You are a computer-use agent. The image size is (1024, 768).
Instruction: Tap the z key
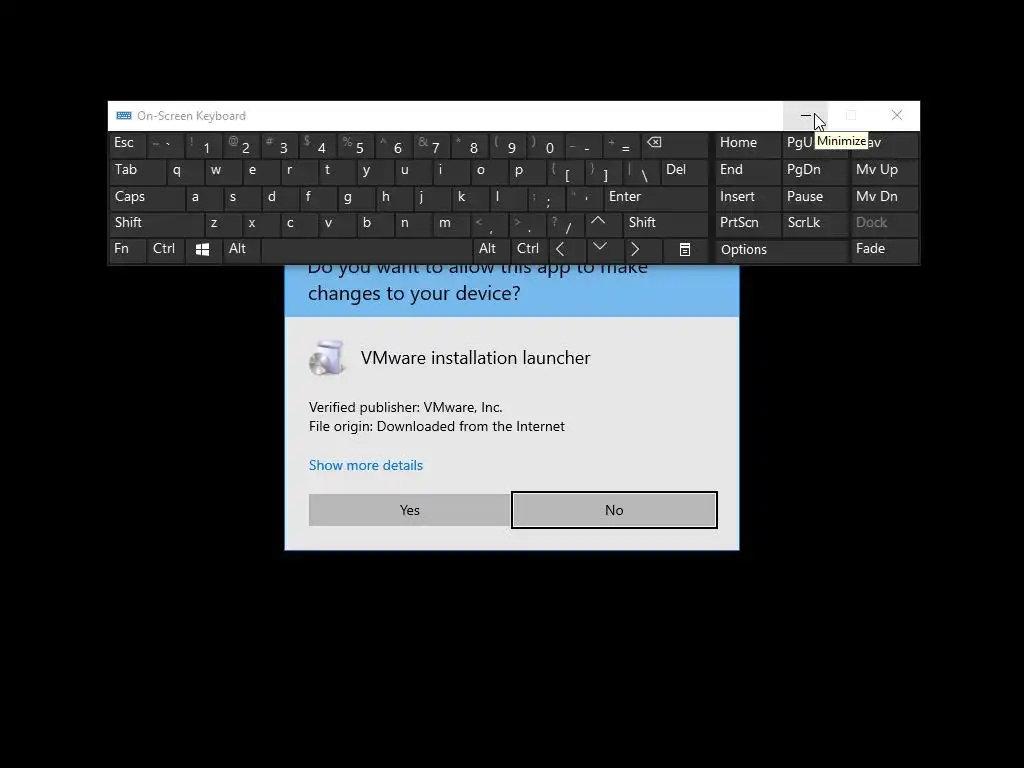[223, 224]
